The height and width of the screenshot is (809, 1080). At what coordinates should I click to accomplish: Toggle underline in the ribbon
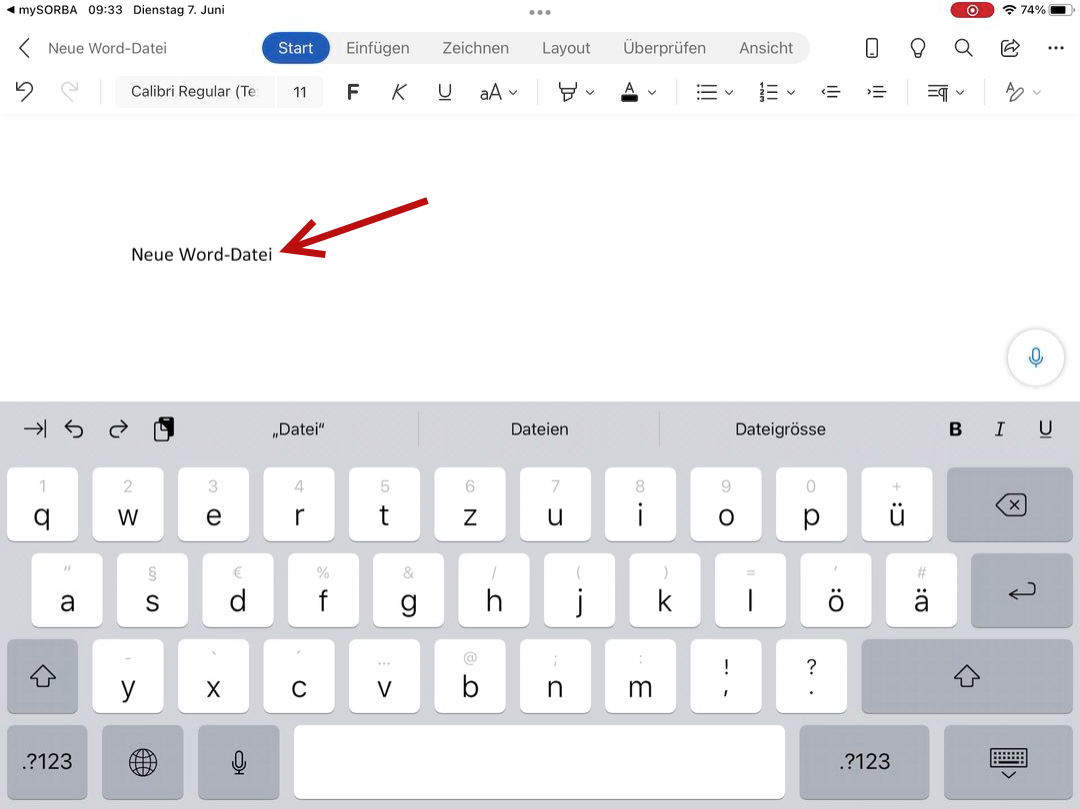pyautogui.click(x=445, y=92)
